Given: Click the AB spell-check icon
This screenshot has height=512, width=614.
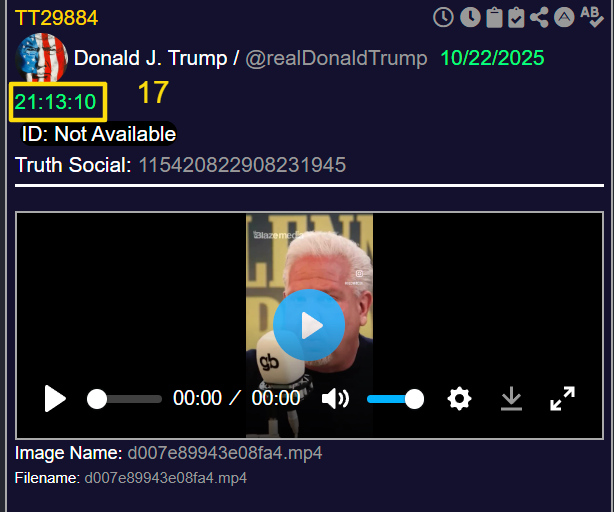Looking at the screenshot, I should 590,16.
